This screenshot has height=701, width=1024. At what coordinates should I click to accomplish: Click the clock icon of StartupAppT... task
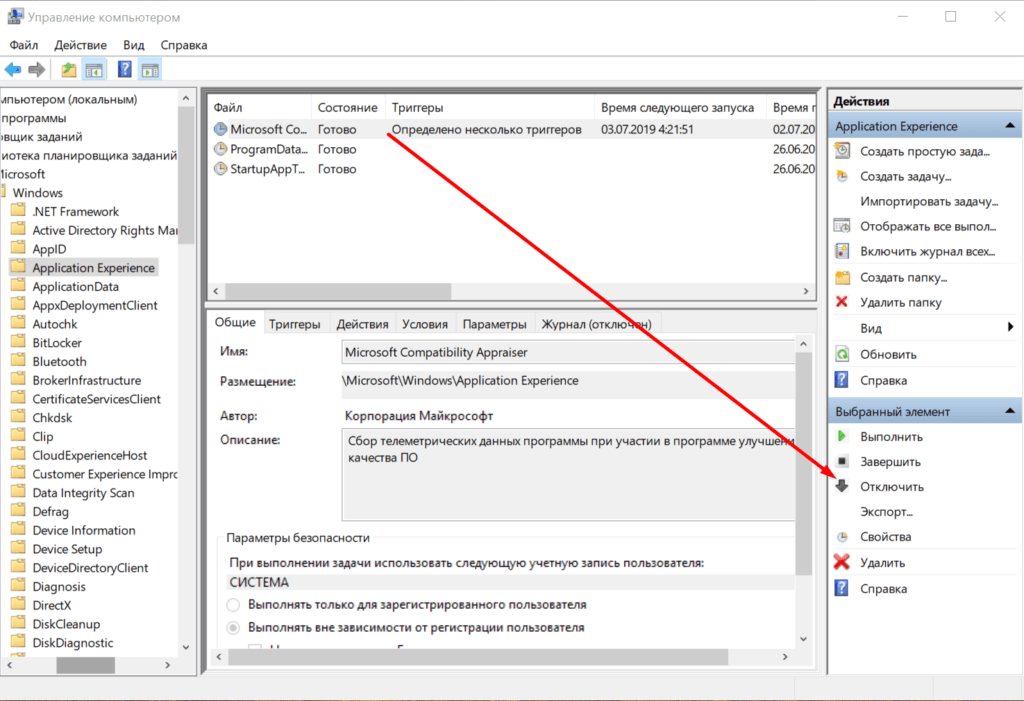(x=221, y=169)
